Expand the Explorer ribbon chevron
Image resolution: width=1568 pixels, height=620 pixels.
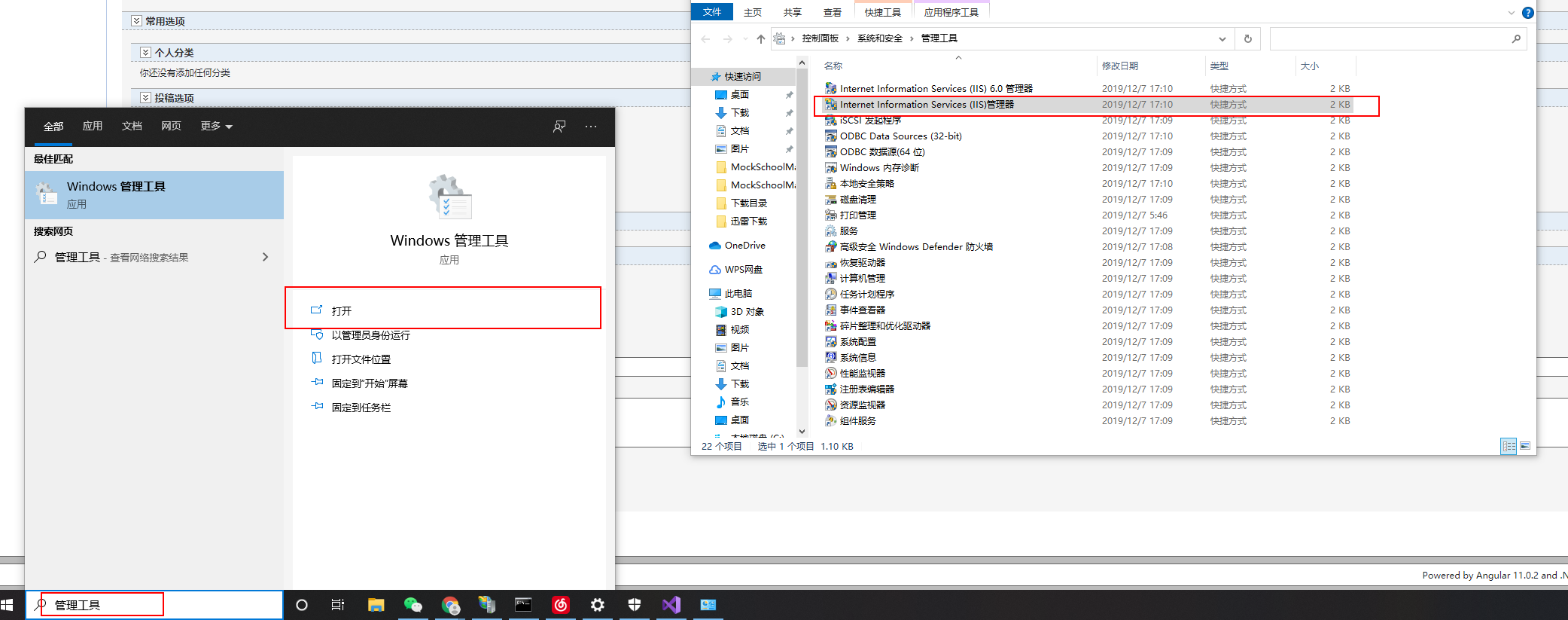click(1512, 13)
